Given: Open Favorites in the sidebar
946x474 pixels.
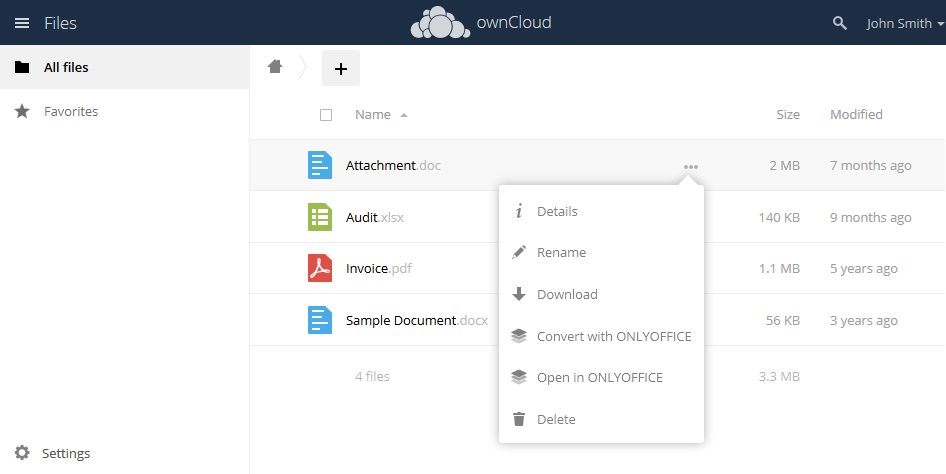Looking at the screenshot, I should coord(70,112).
